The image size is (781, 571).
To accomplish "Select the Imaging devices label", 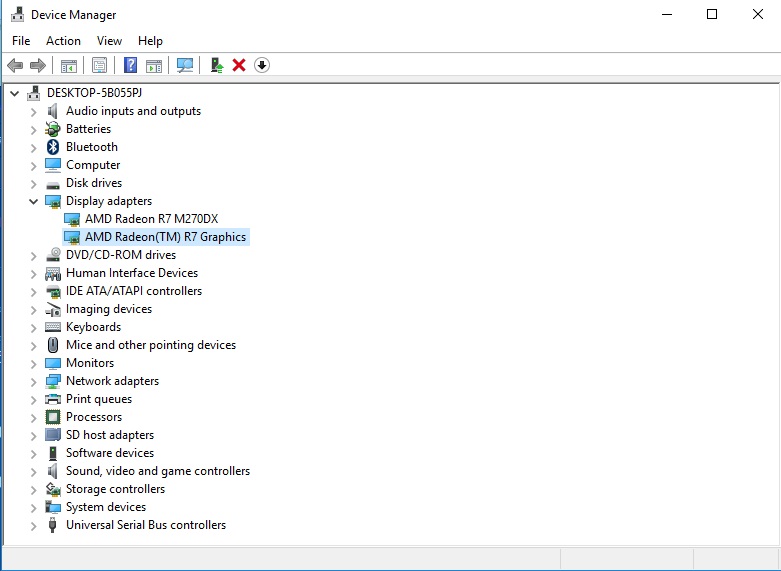I will pyautogui.click(x=109, y=309).
